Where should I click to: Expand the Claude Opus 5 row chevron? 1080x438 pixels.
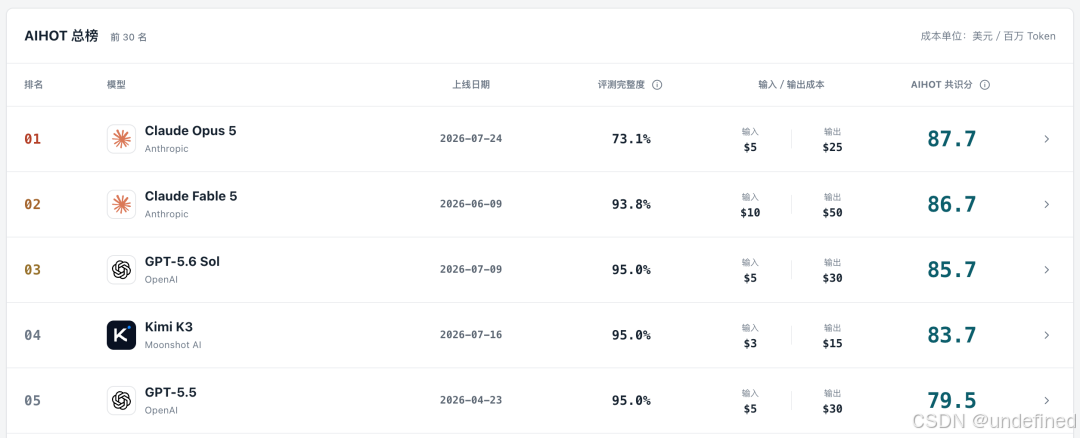1047,139
